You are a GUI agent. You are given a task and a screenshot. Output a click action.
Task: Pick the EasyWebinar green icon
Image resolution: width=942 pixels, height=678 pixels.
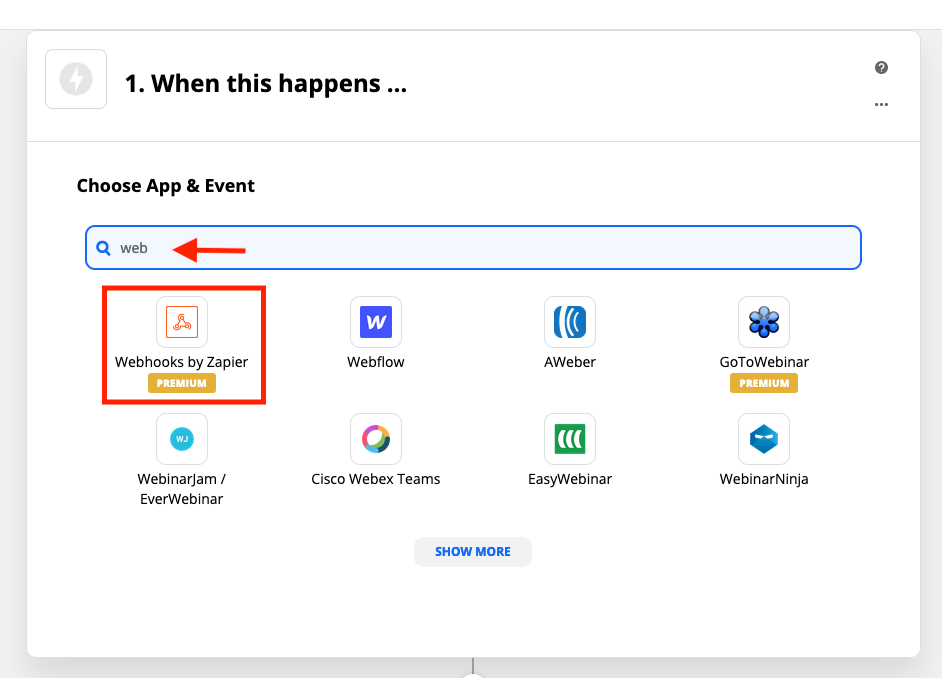570,439
